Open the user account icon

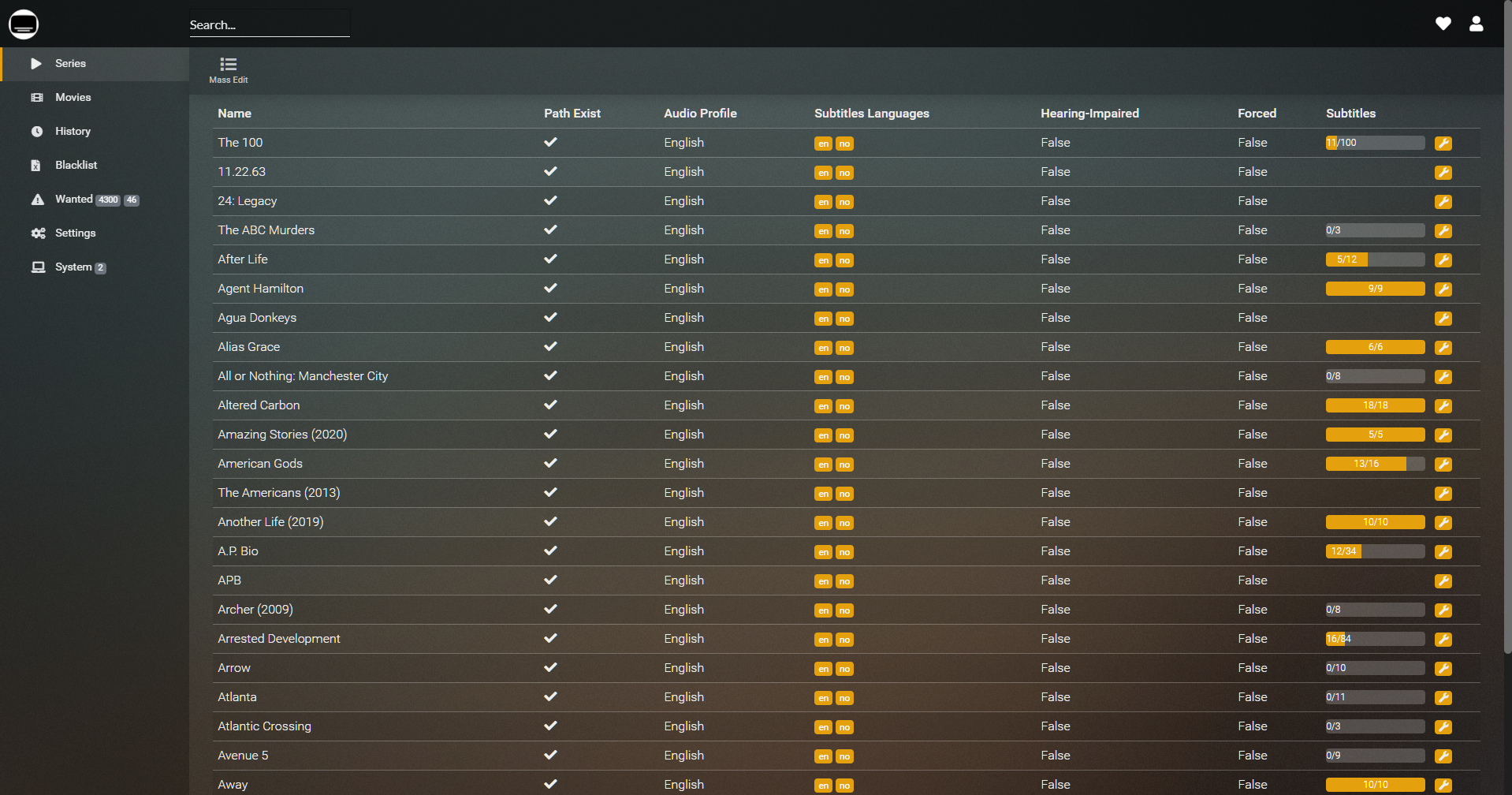coord(1476,24)
